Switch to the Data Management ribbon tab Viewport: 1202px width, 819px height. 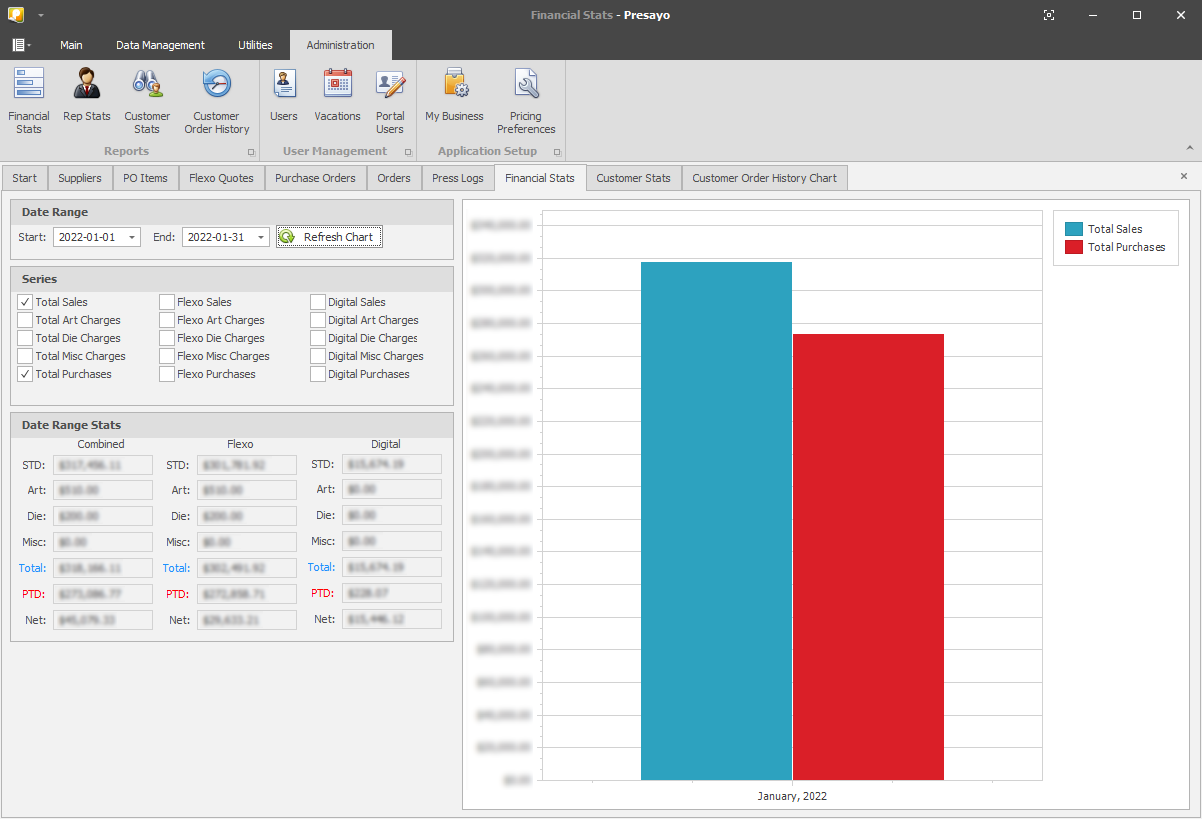click(160, 45)
